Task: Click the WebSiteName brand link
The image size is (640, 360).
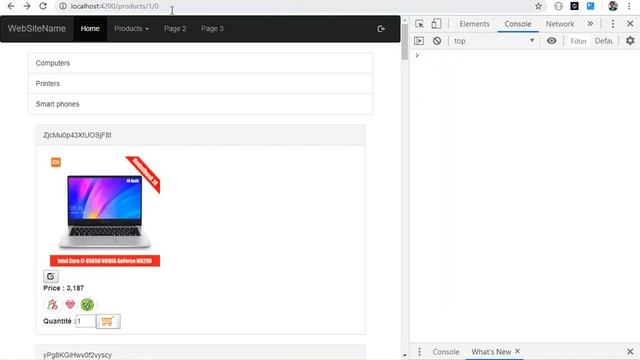Action: point(37,29)
